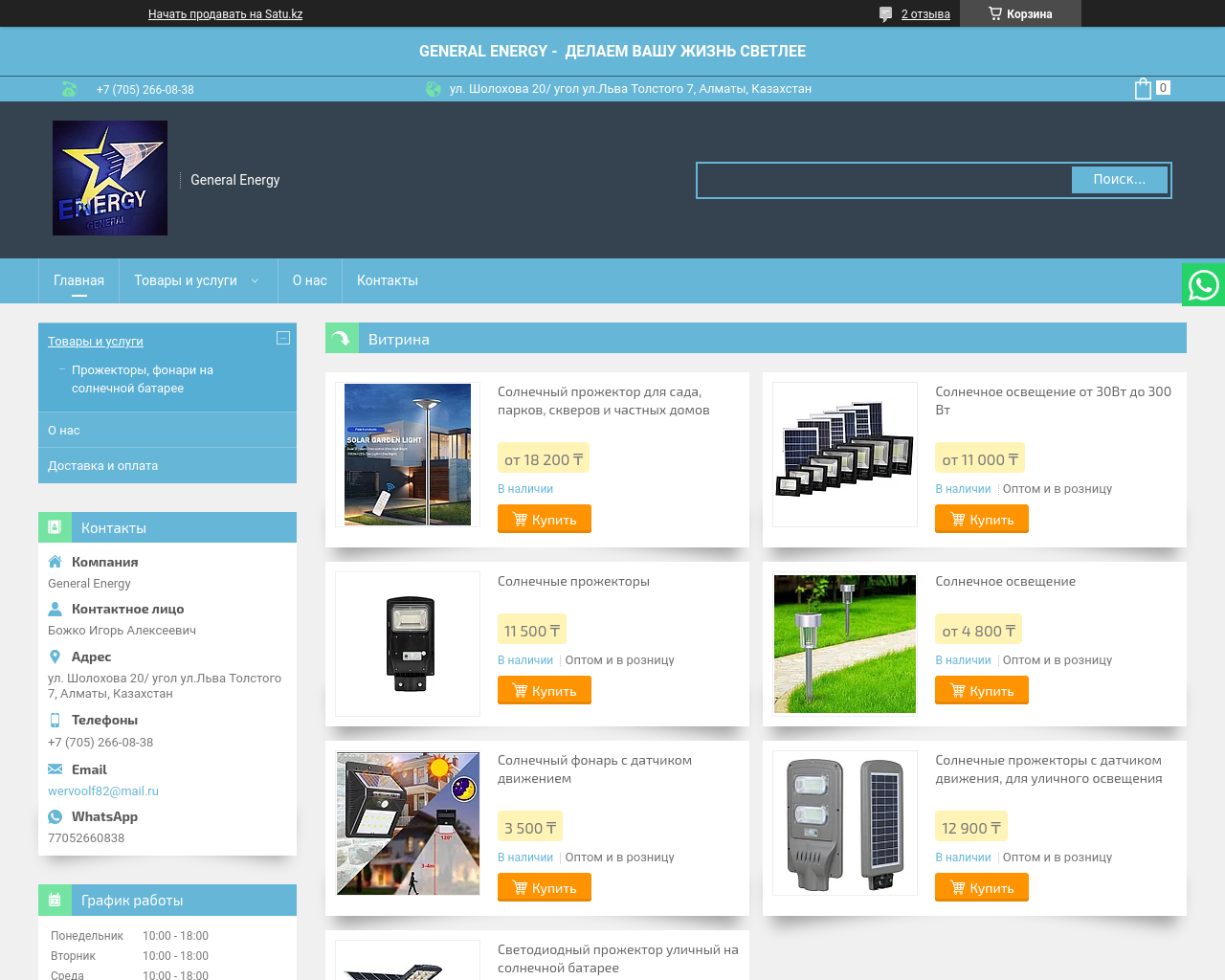The height and width of the screenshot is (980, 1225).
Task: Click the Поиск search button
Action: pyautogui.click(x=1119, y=179)
